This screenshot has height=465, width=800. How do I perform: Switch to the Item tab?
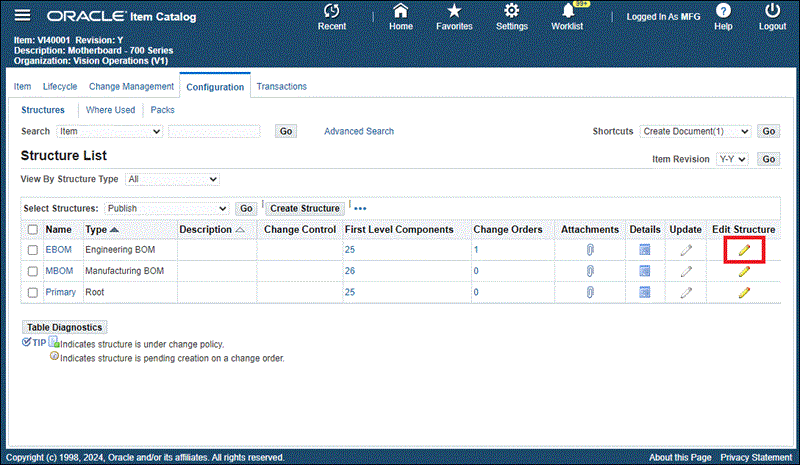[x=22, y=86]
